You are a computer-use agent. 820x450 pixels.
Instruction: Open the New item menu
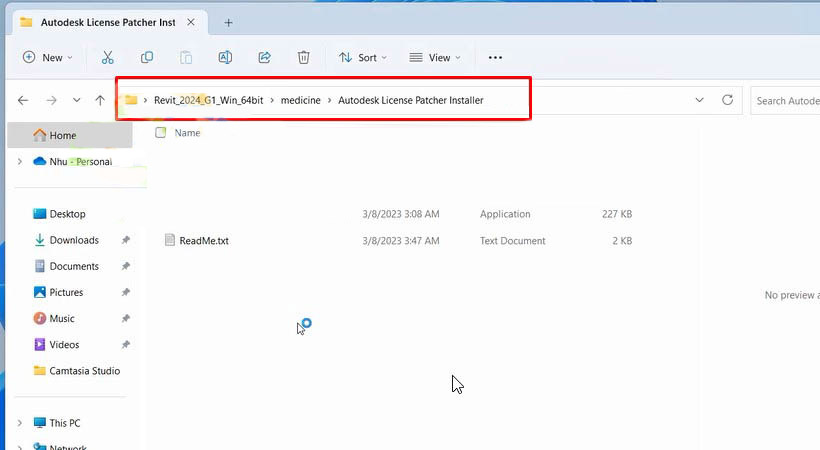pyautogui.click(x=47, y=58)
